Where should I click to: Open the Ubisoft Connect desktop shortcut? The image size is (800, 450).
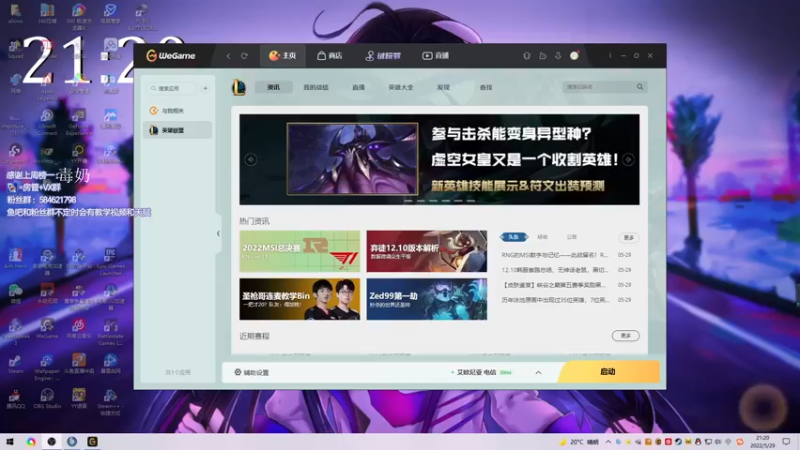(x=47, y=122)
